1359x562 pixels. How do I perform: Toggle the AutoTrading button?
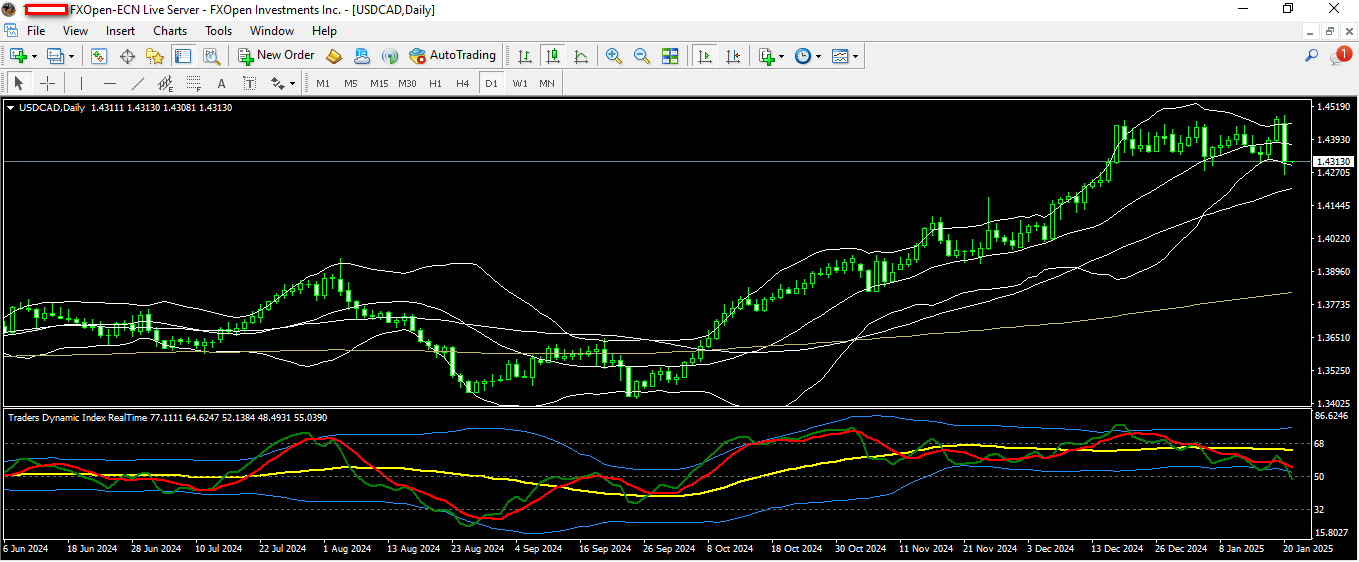click(452, 56)
